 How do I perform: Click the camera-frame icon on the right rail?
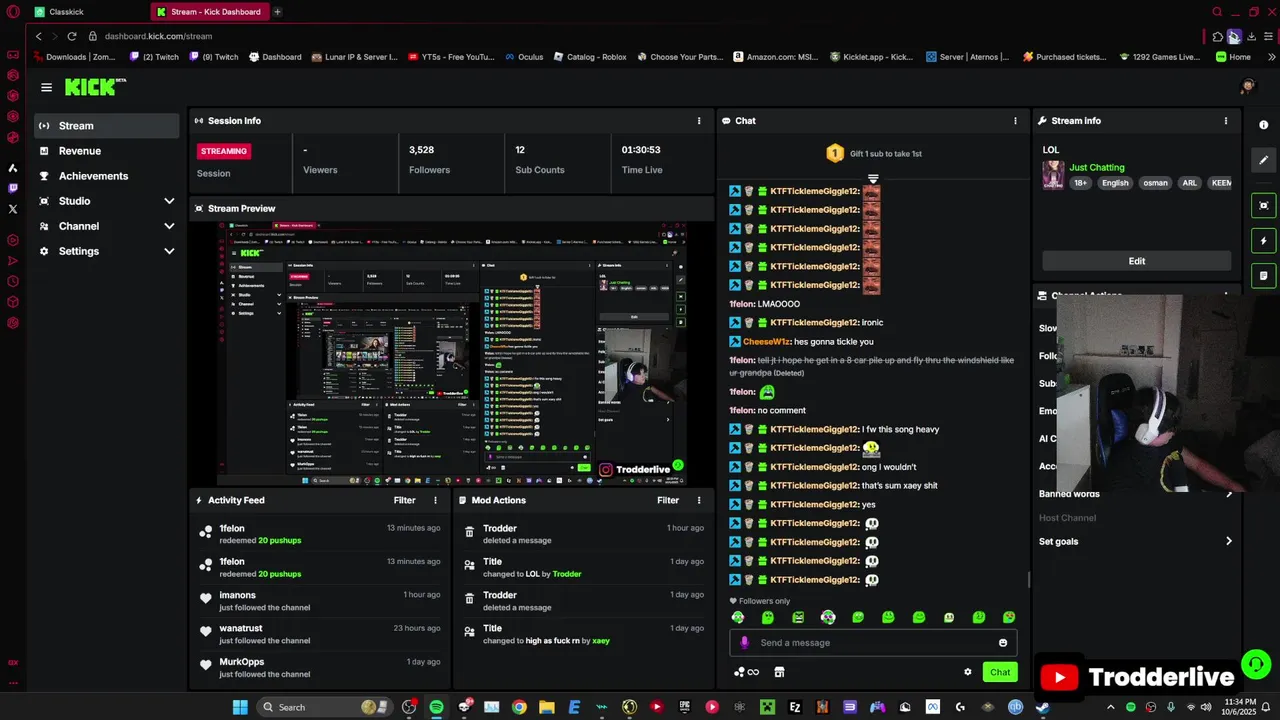coord(1264,205)
